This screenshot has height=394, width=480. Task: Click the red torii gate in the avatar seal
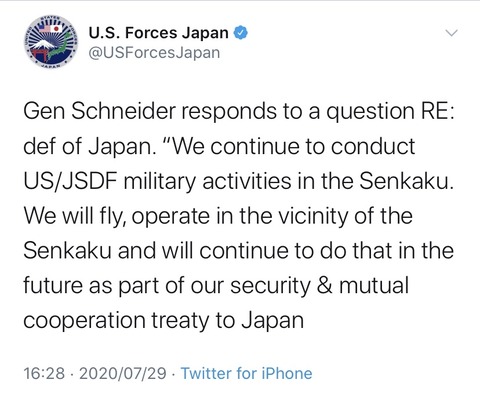37,55
